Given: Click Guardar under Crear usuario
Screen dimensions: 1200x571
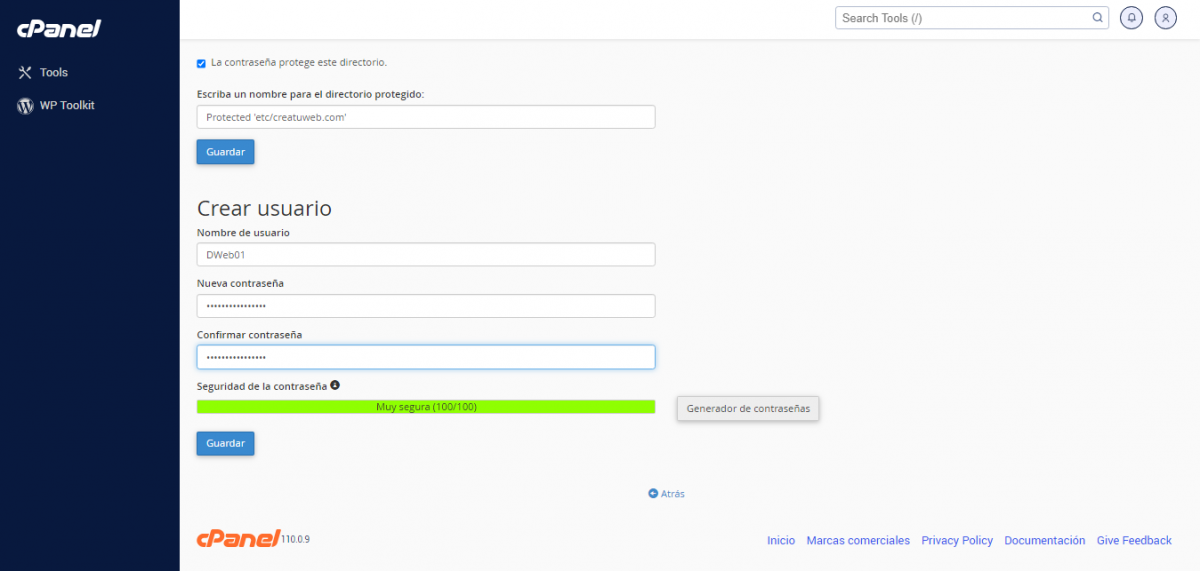Looking at the screenshot, I should [225, 443].
